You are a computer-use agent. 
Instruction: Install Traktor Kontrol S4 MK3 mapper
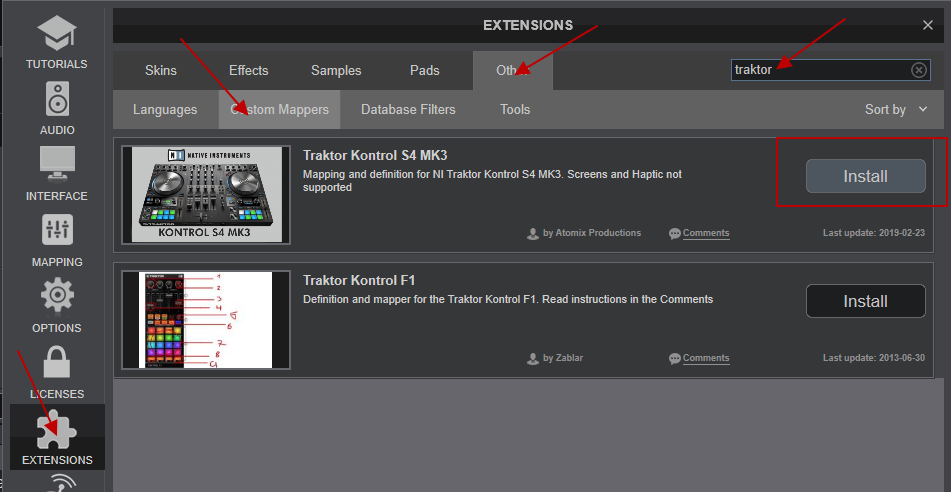tap(865, 176)
